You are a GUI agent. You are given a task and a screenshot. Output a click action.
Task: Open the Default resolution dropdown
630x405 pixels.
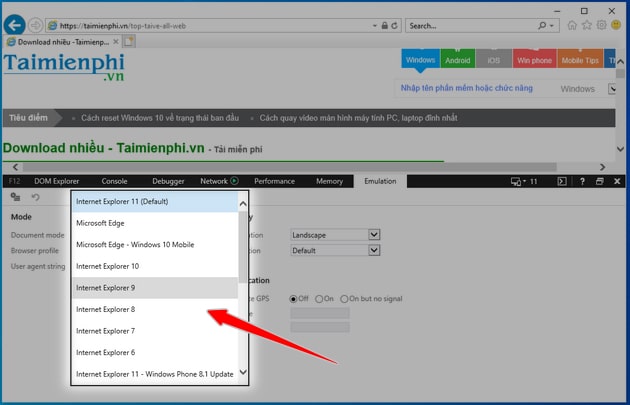(x=335, y=251)
